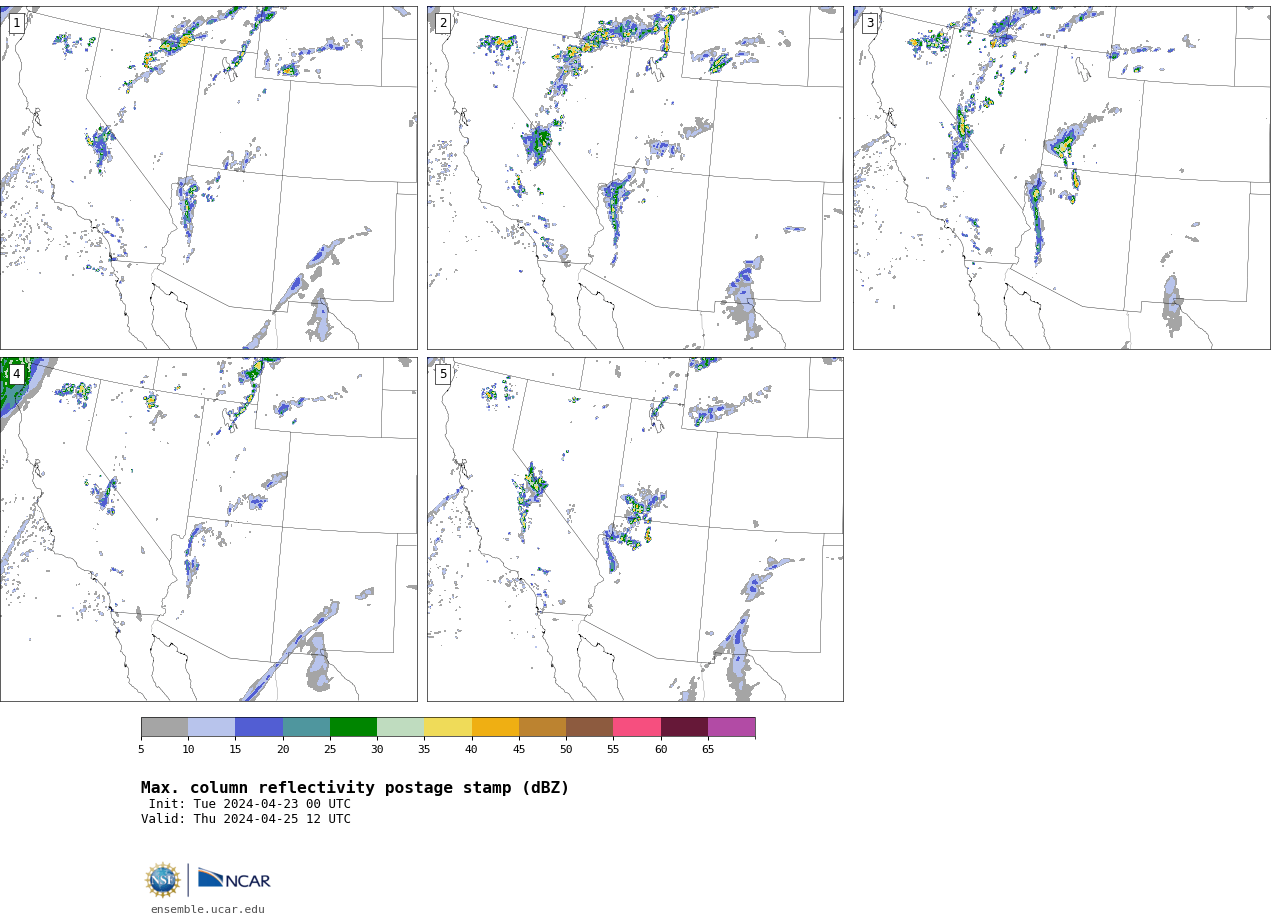
Task: Click the member number 2 label
Action: pos(443,23)
